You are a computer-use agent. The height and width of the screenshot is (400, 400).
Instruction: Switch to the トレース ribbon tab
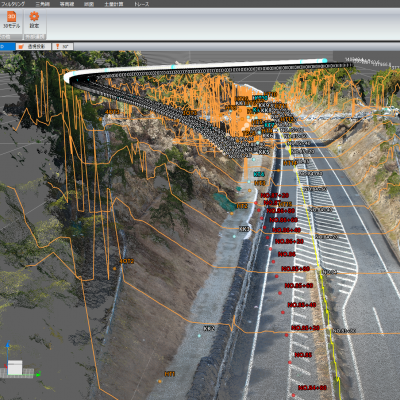pyautogui.click(x=141, y=4)
